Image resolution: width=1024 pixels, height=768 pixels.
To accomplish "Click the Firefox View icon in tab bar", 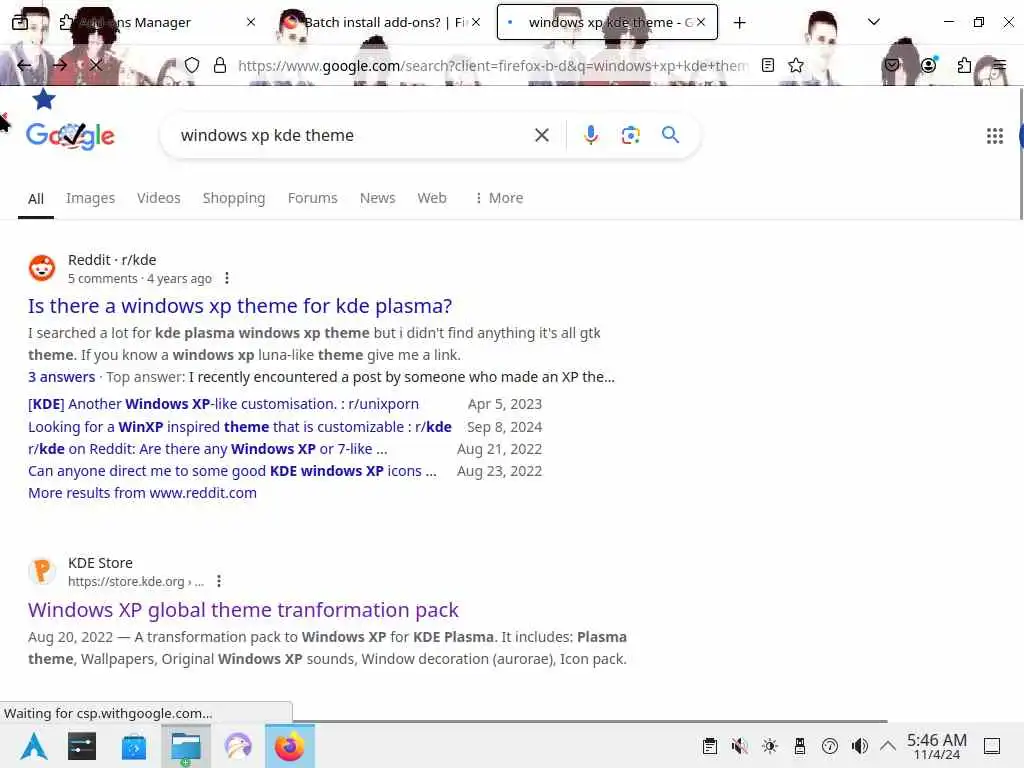I will tap(20, 22).
